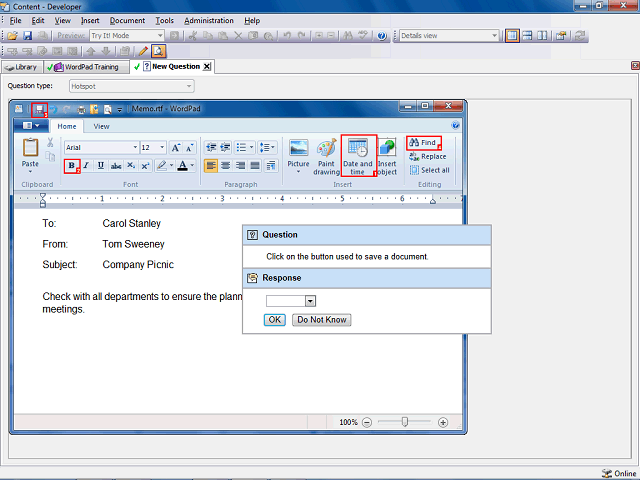Image resolution: width=640 pixels, height=480 pixels.
Task: Click the properties icon beside layout buttons
Action: point(562,36)
